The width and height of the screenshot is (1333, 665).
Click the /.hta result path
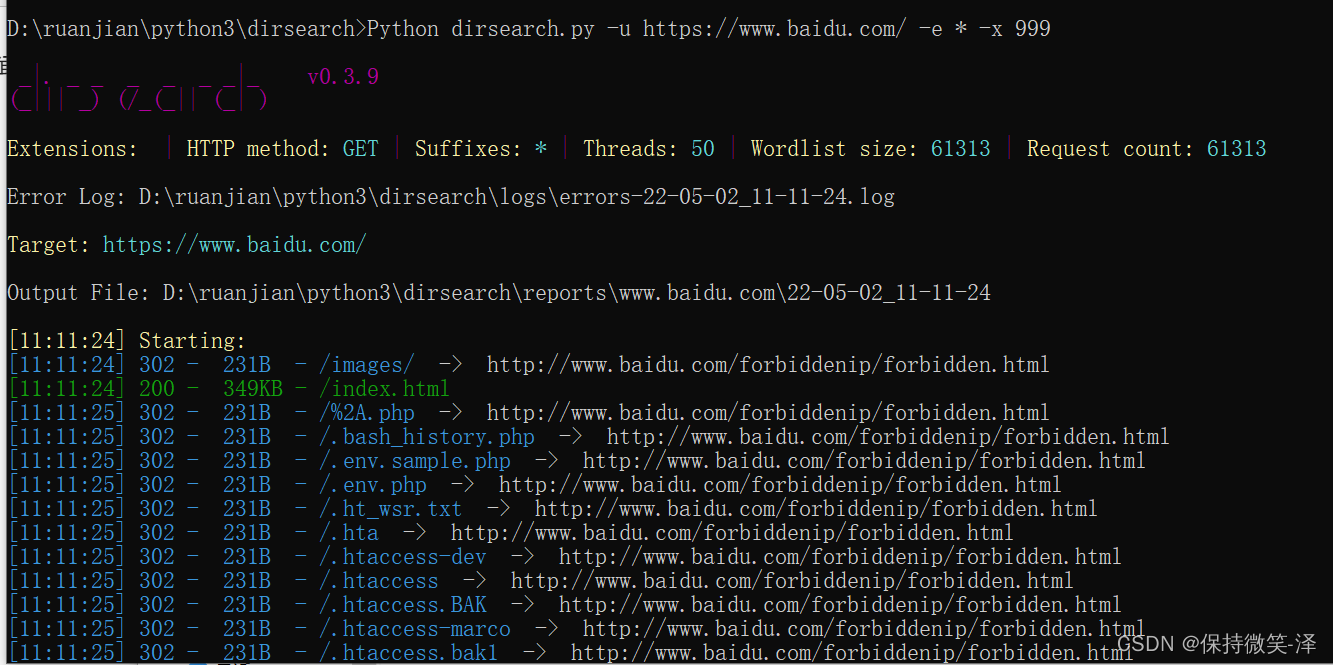(348, 533)
